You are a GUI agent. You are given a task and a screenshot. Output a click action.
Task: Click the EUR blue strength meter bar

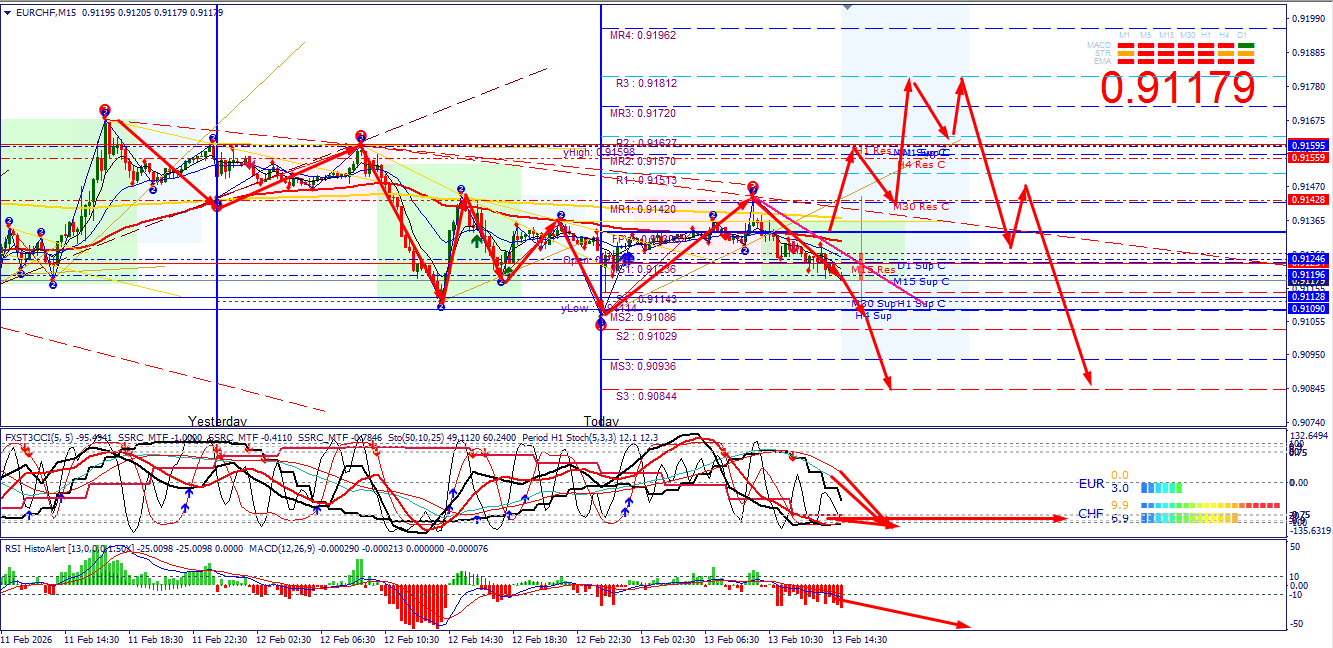1161,488
